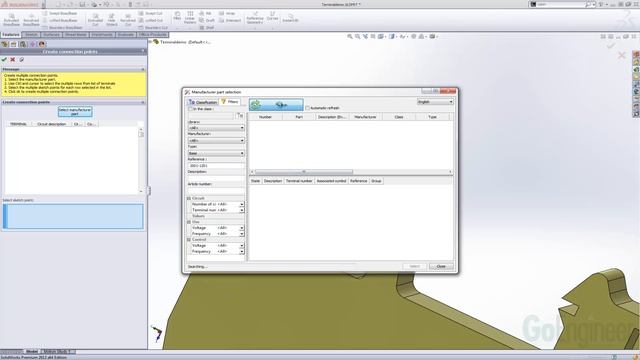Click the Close button in dialog

441,266
